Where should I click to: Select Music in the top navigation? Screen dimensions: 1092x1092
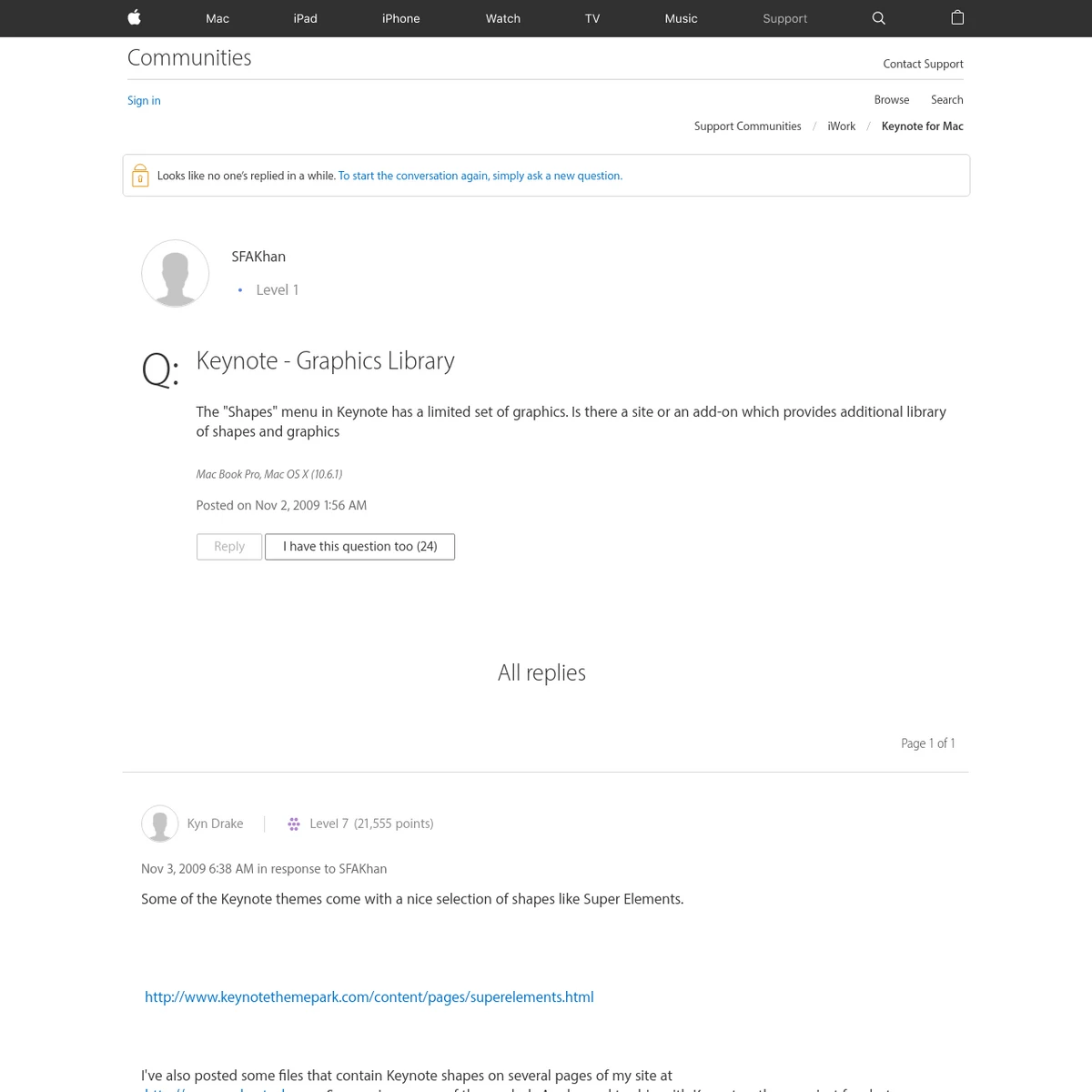coord(681,18)
